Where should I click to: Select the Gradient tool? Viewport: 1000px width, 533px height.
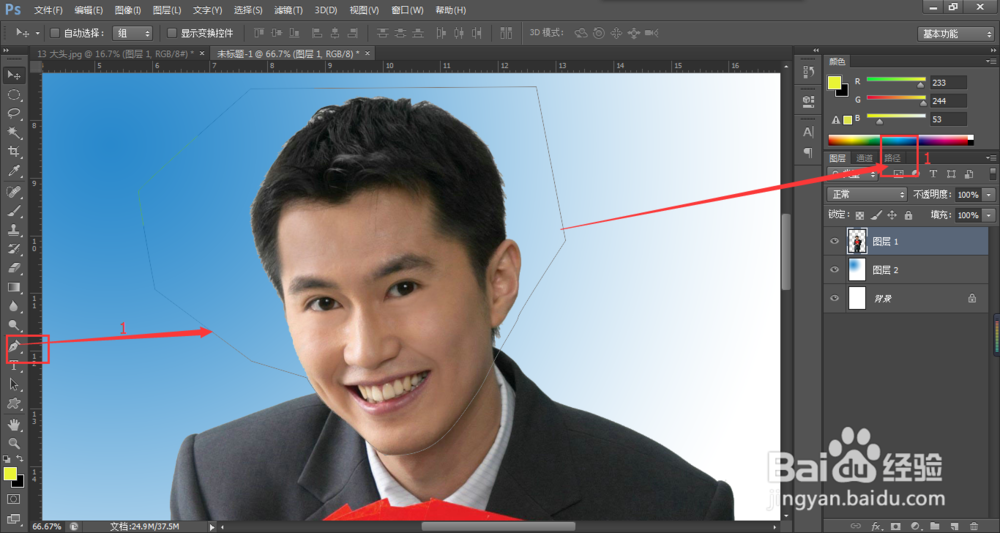pos(14,288)
